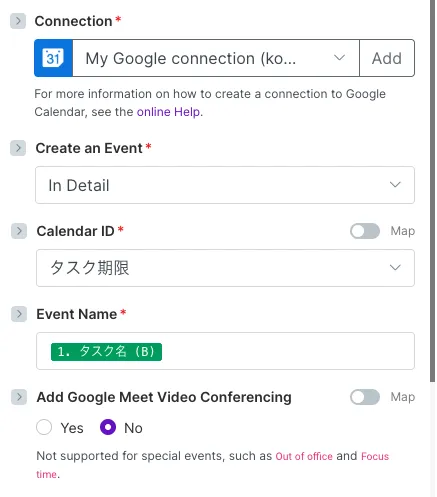Expand the Calendar ID field arrow

(x=19, y=231)
